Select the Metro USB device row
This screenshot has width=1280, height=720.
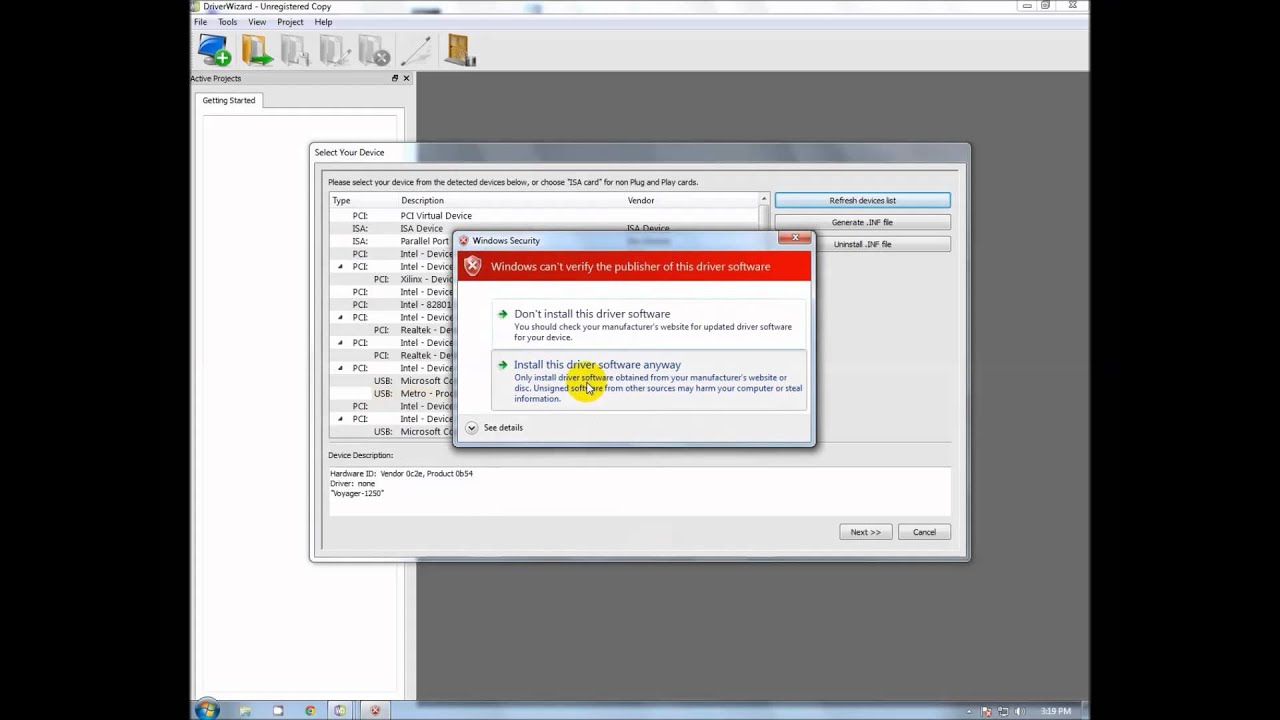pos(392,394)
